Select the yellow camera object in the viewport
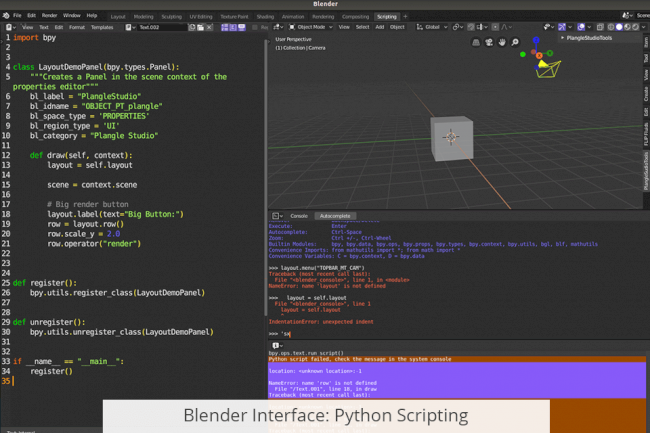The height and width of the screenshot is (433, 650). click(x=548, y=69)
